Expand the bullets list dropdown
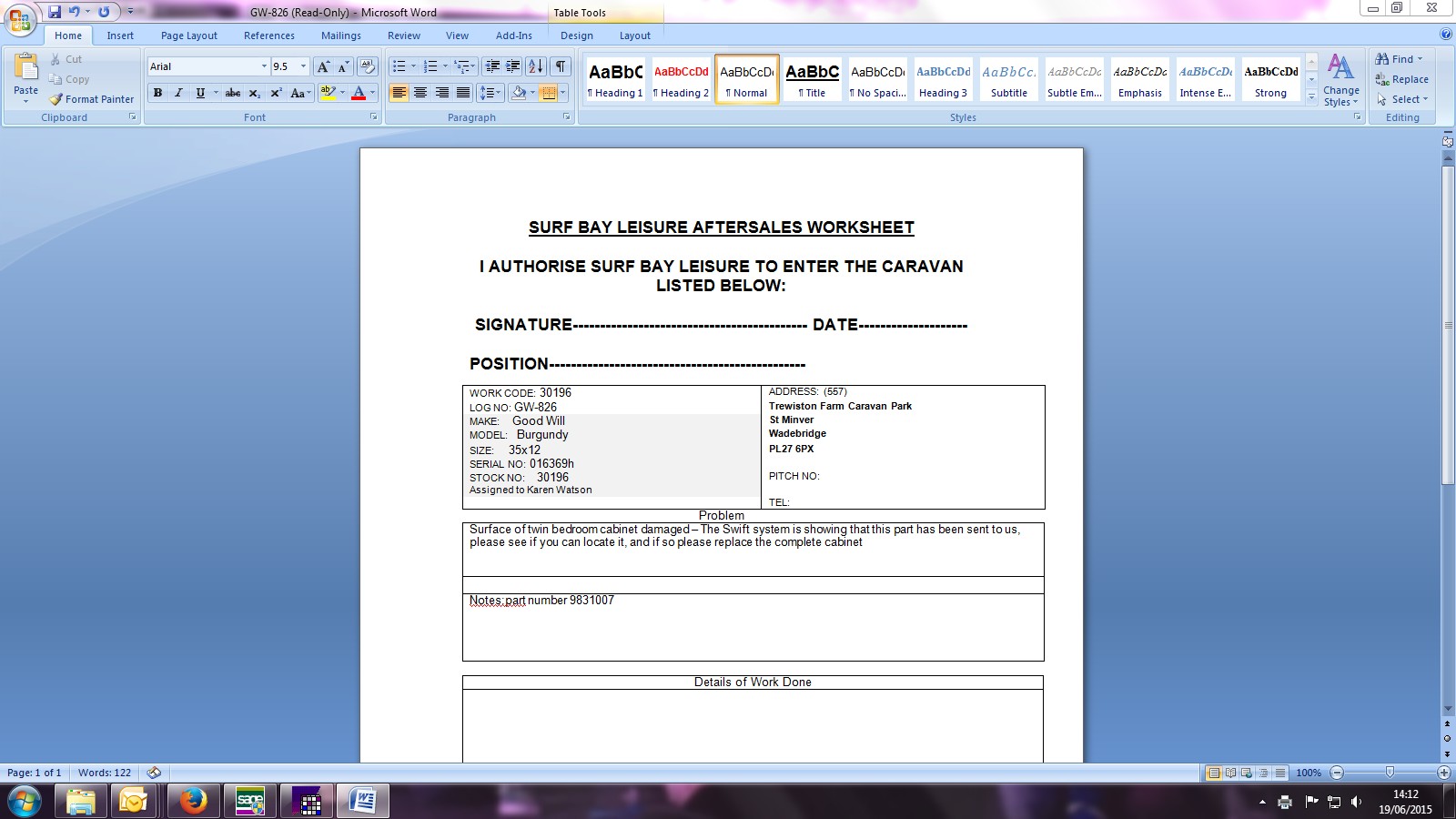This screenshot has width=1456, height=819. pos(413,66)
